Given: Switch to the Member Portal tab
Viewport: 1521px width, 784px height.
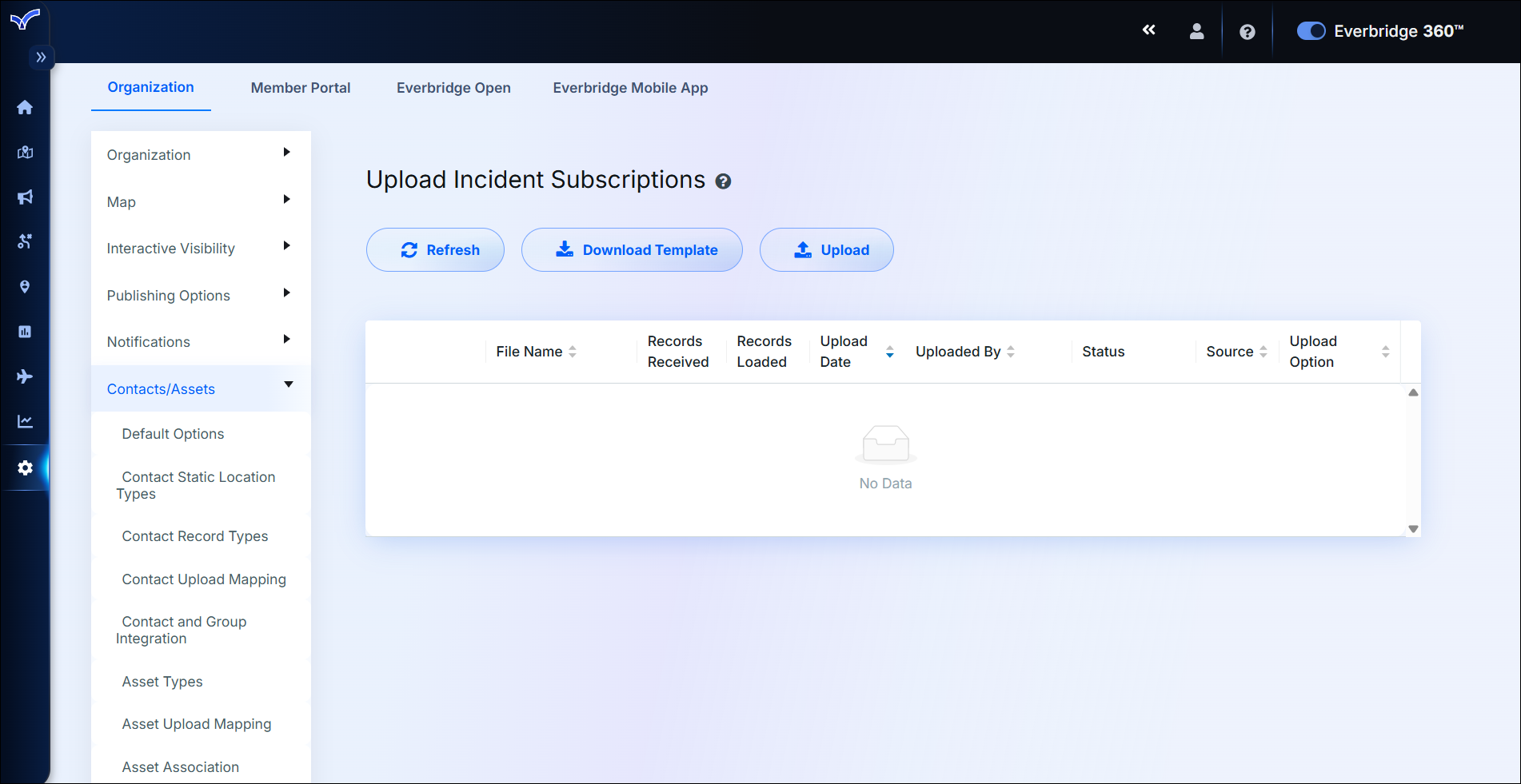Looking at the screenshot, I should pyautogui.click(x=301, y=88).
